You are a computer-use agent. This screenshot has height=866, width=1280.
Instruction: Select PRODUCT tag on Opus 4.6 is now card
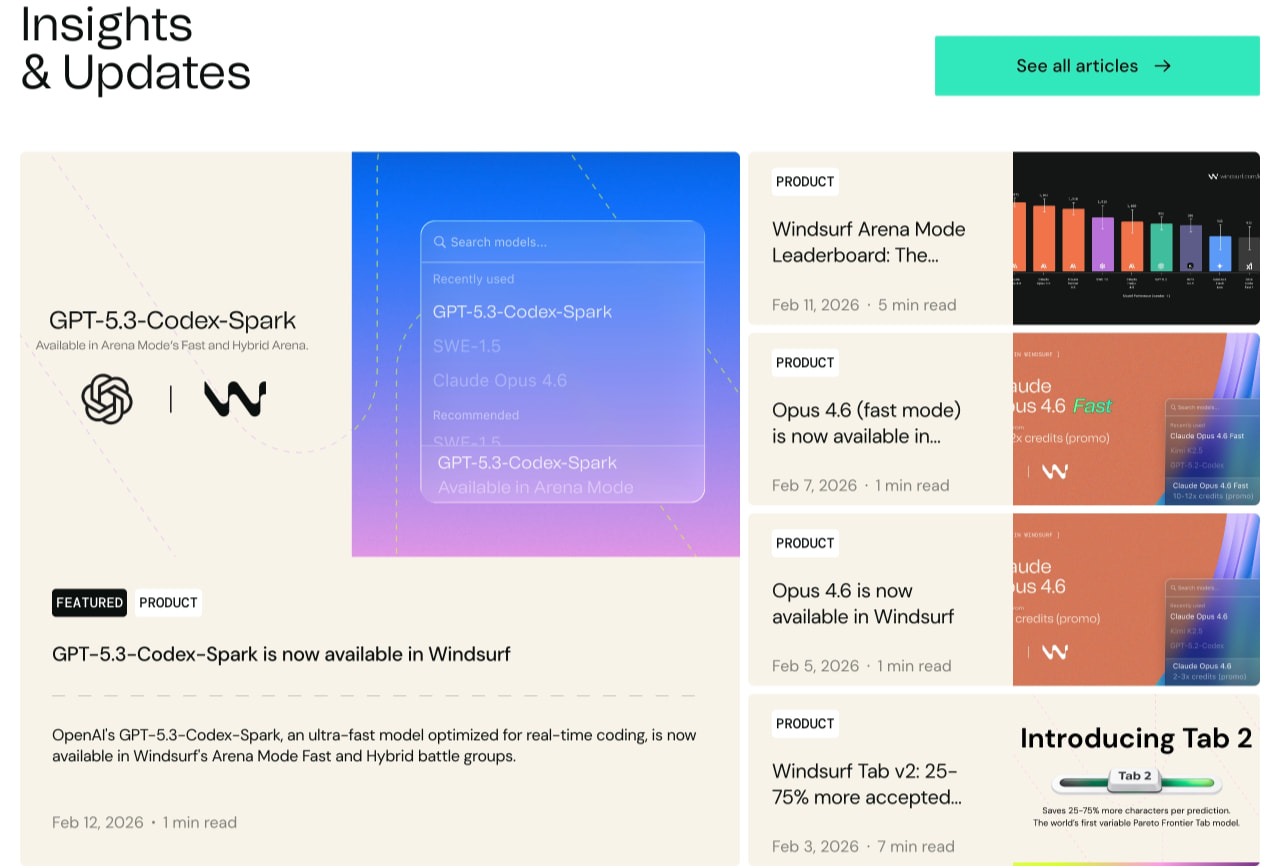point(805,543)
